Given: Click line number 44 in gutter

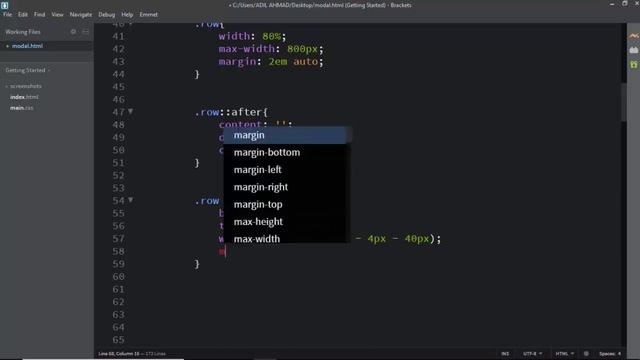Looking at the screenshot, I should coord(118,74).
